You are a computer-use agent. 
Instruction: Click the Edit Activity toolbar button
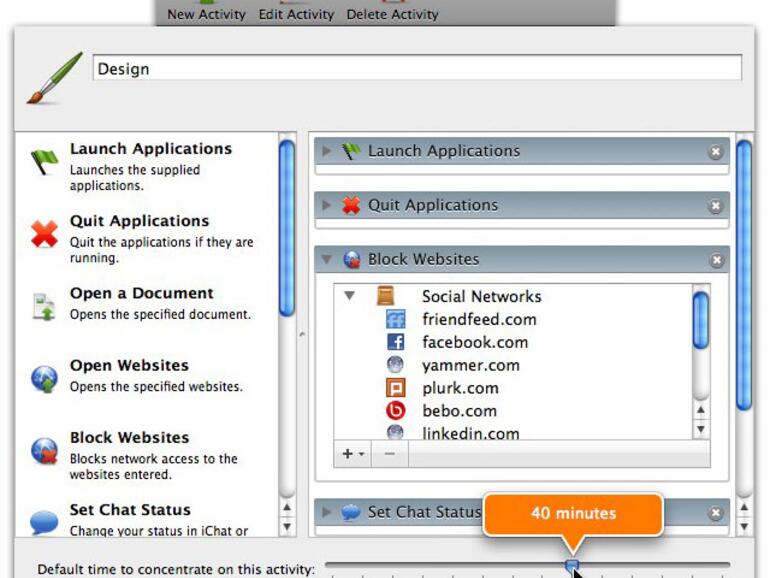click(x=296, y=12)
